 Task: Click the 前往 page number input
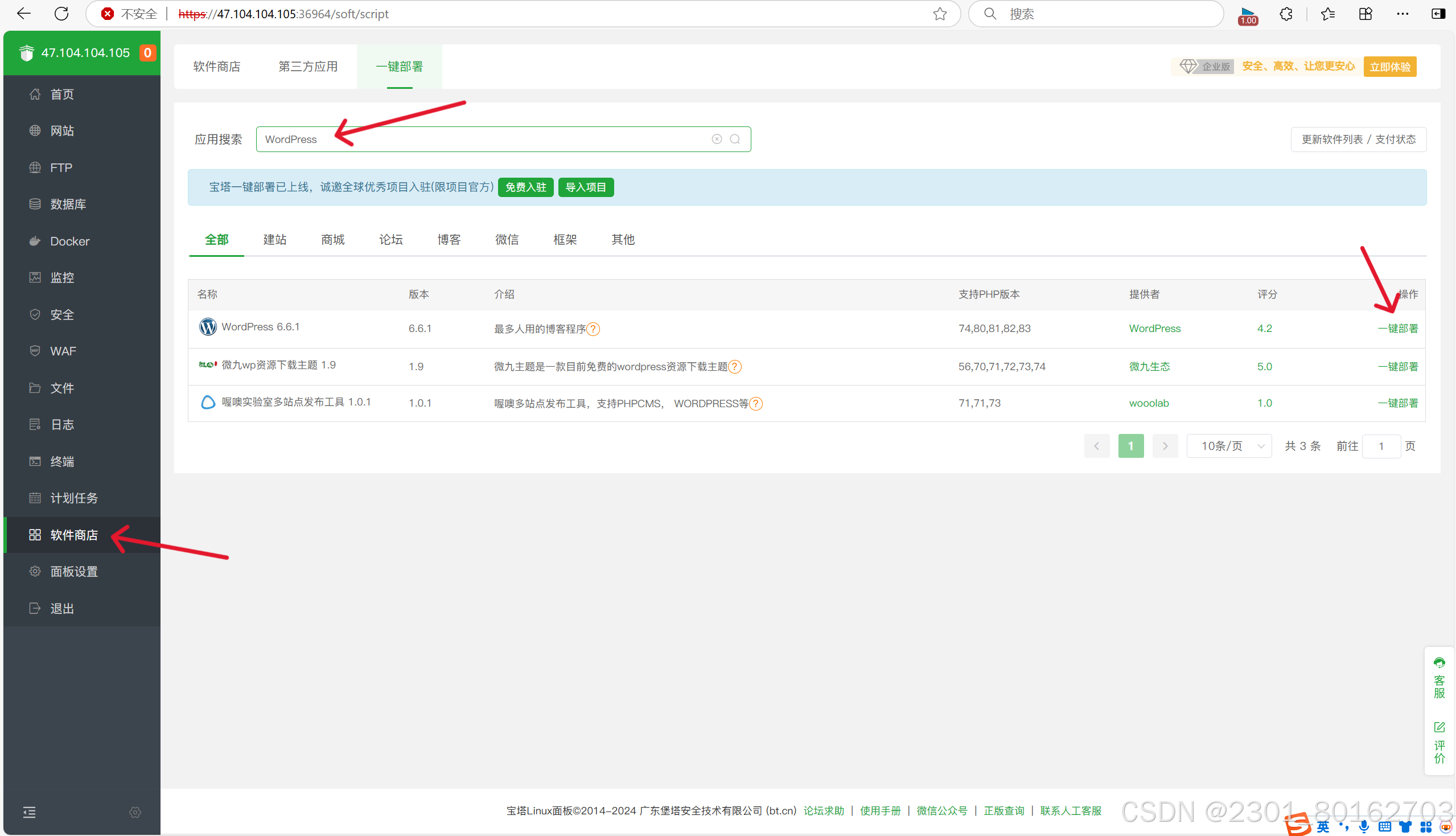point(1381,446)
